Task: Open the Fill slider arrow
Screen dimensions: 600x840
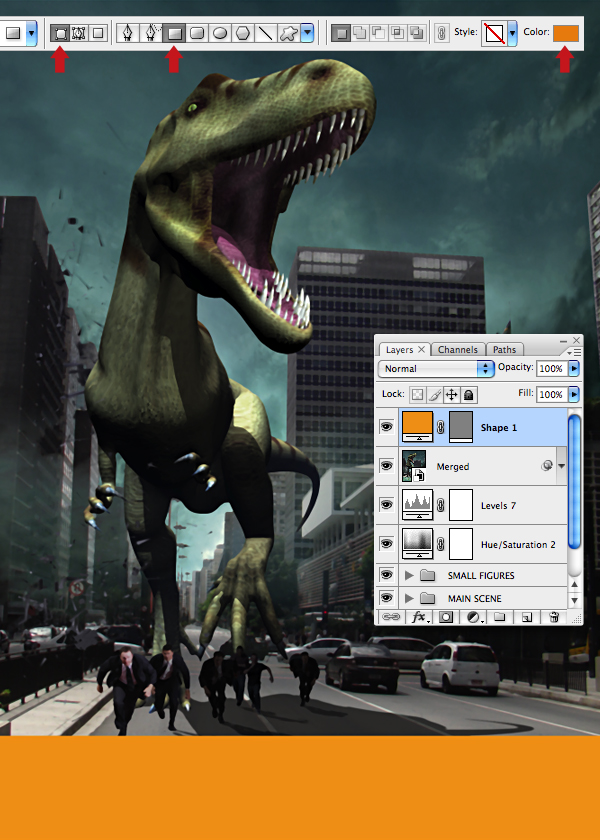Action: (574, 394)
